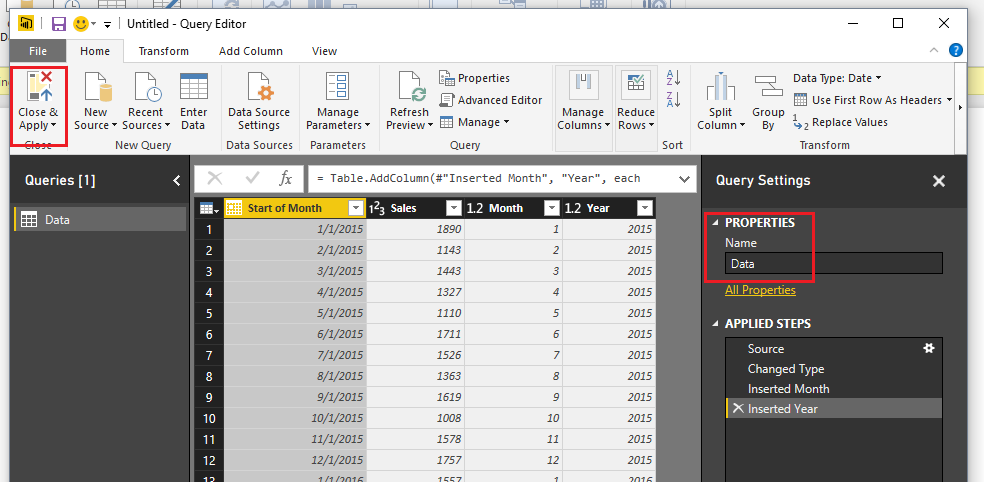Collapse the Queries pane
The width and height of the screenshot is (984, 482).
coord(177,181)
